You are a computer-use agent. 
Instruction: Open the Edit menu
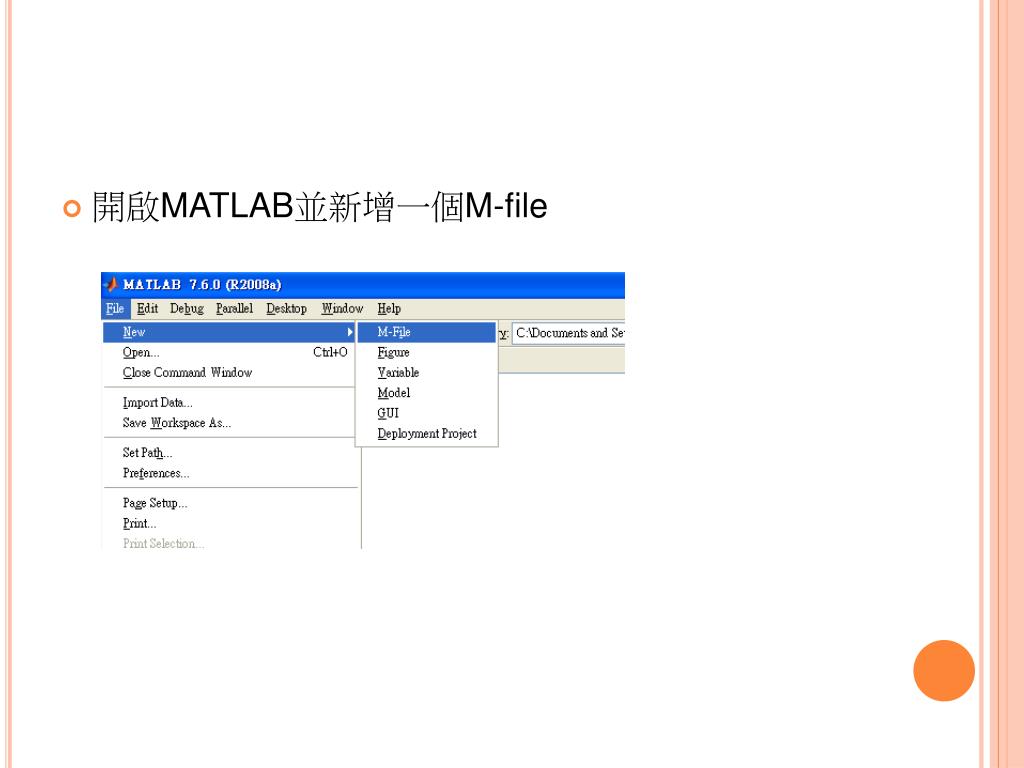pos(148,309)
